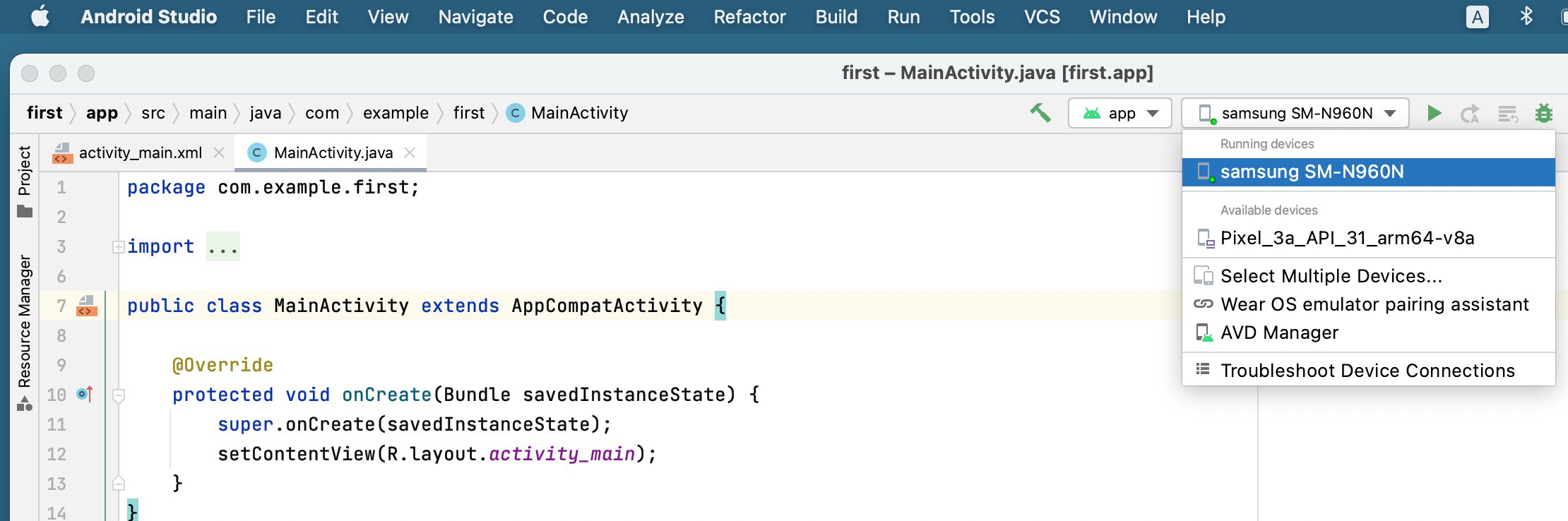Screen dimensions: 1568x521
Task: Close the activity_main.xml tab
Action: [219, 152]
